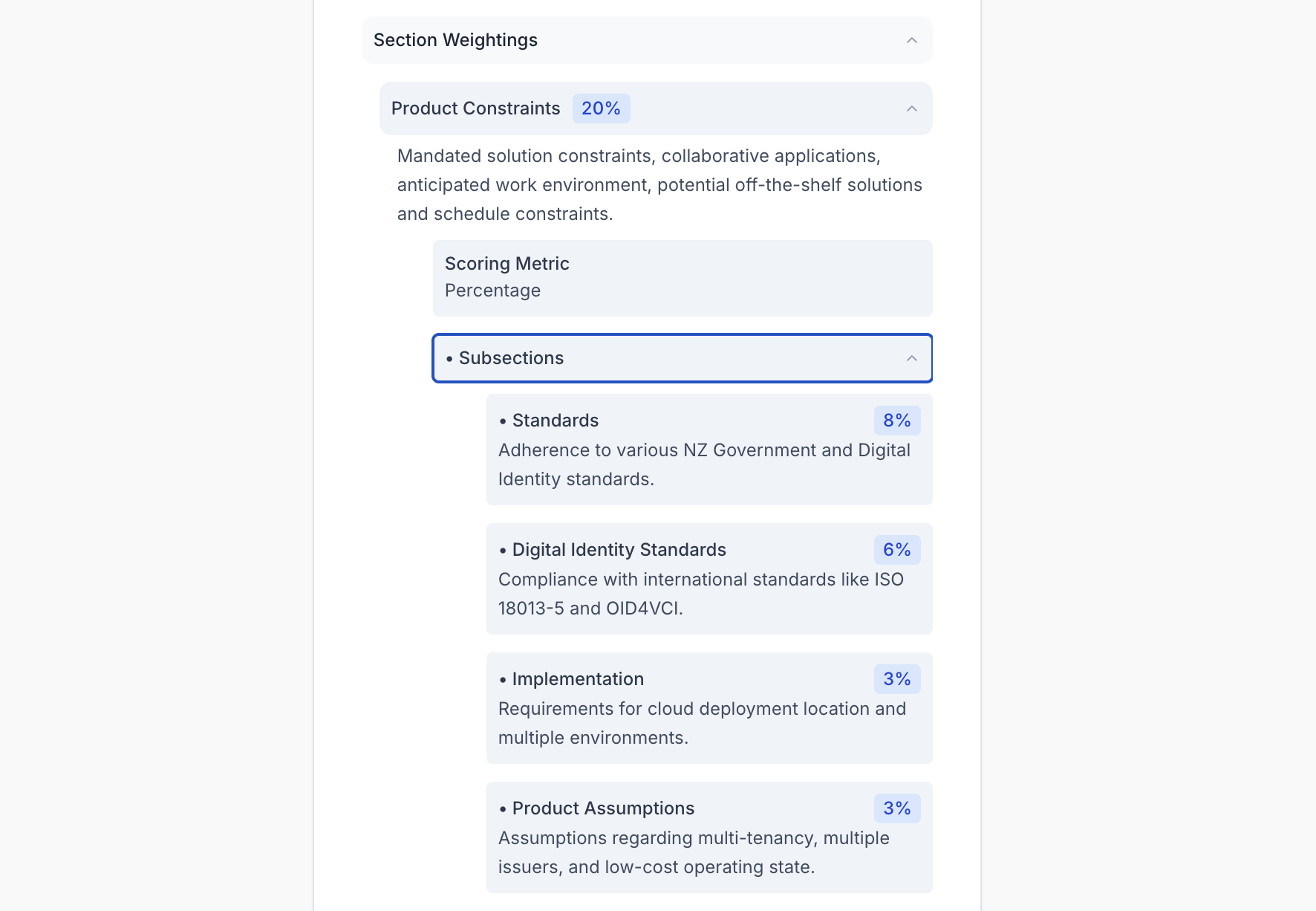Screen dimensions: 1316x911
Task: Click the ISO 18013-5 compliance description
Action: pyautogui.click(x=700, y=594)
